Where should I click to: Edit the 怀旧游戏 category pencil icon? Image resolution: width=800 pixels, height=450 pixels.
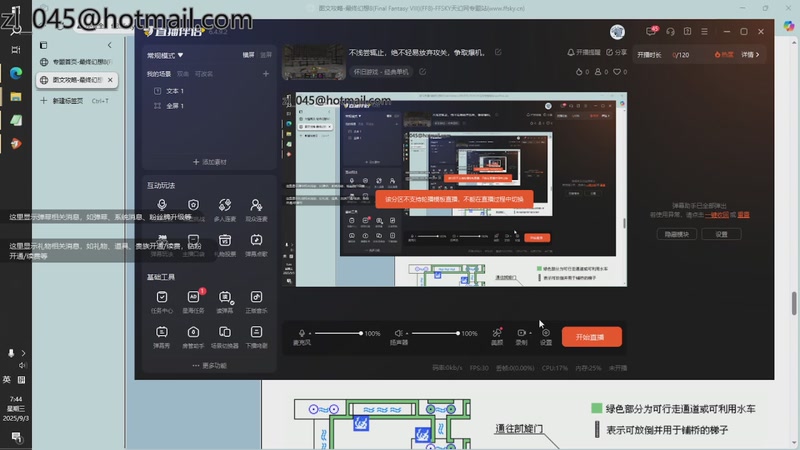[x=422, y=72]
